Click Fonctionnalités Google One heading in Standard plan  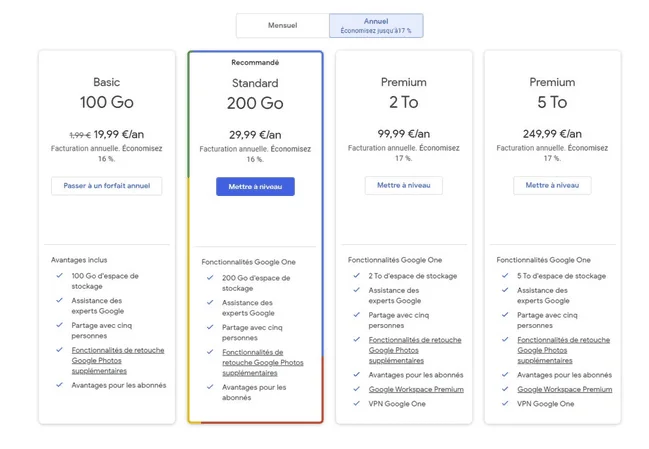[248, 262]
